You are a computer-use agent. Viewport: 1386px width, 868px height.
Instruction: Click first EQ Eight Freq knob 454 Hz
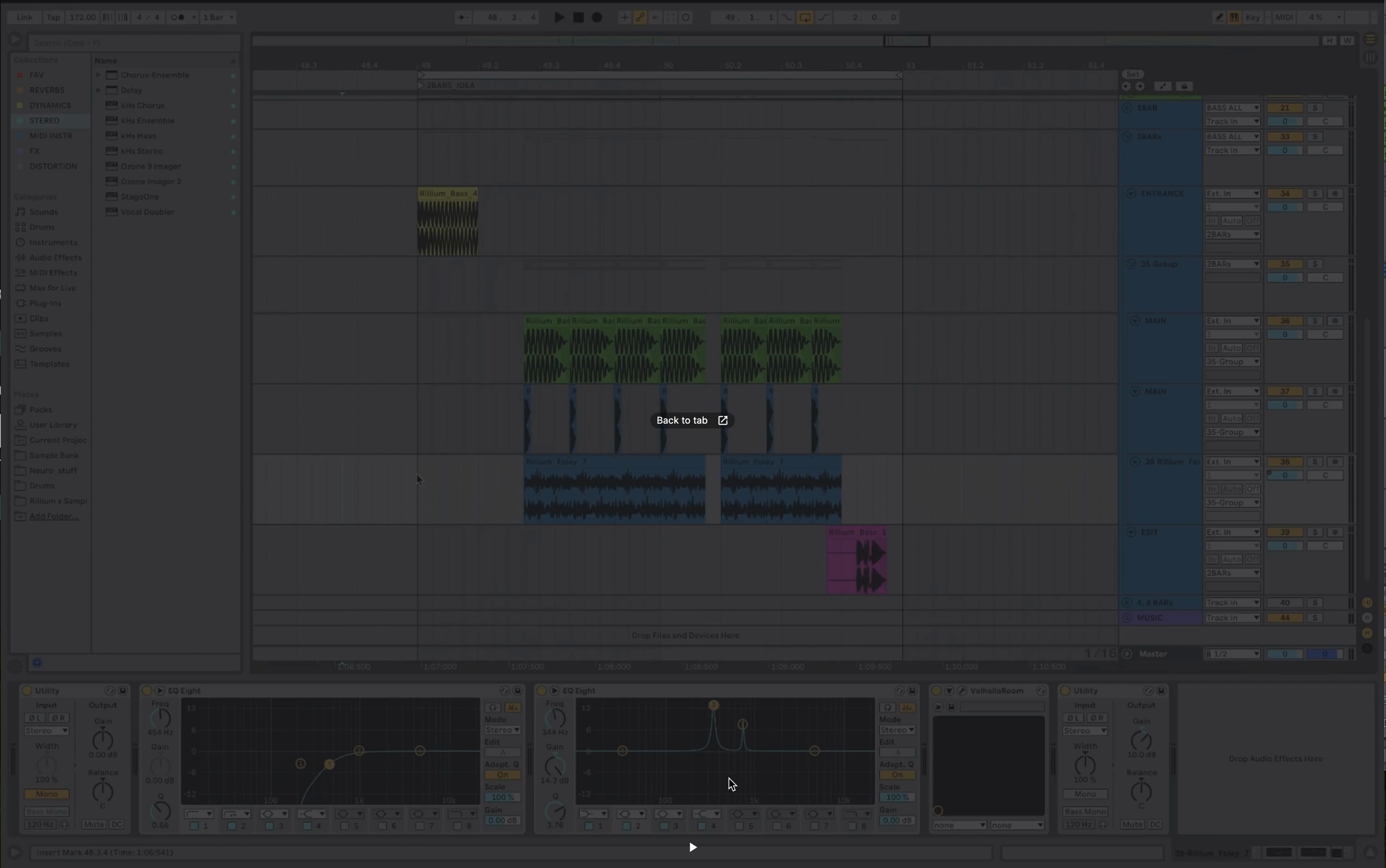161,718
